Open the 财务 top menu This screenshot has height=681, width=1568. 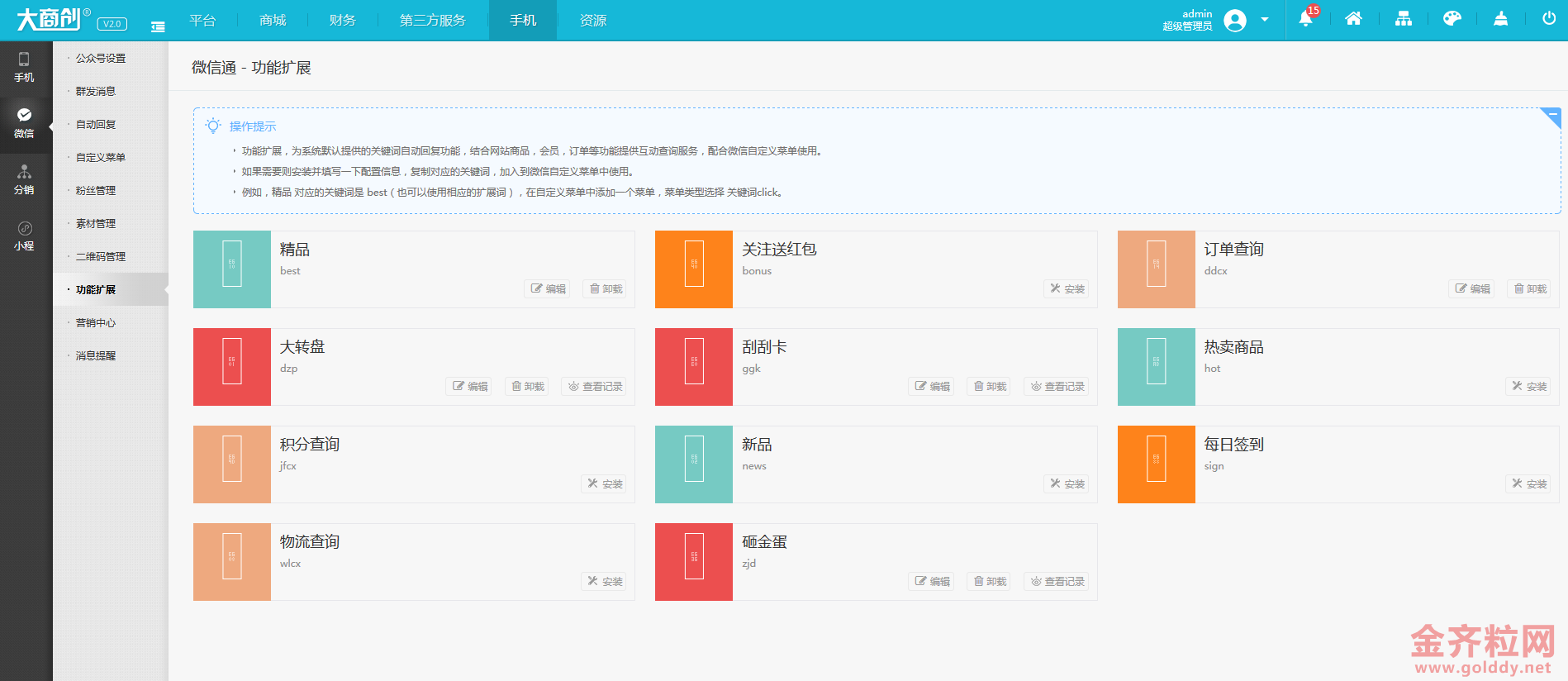pyautogui.click(x=342, y=20)
